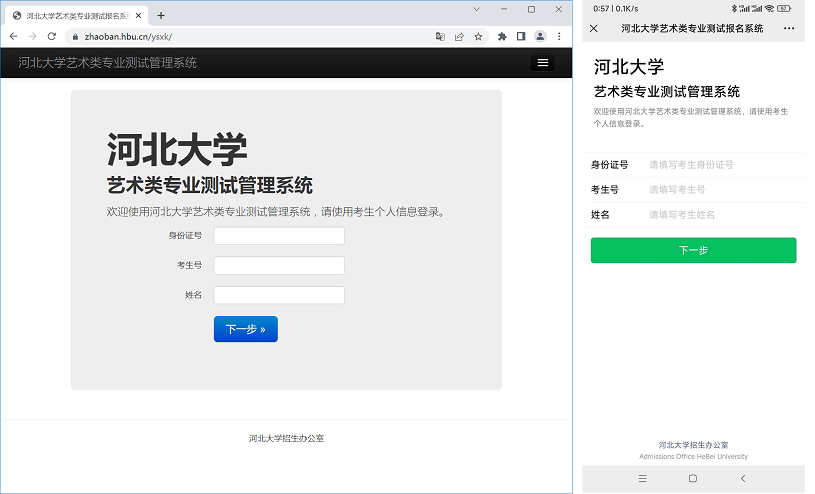
Task: View site info via the lock icon
Action: 75,36
